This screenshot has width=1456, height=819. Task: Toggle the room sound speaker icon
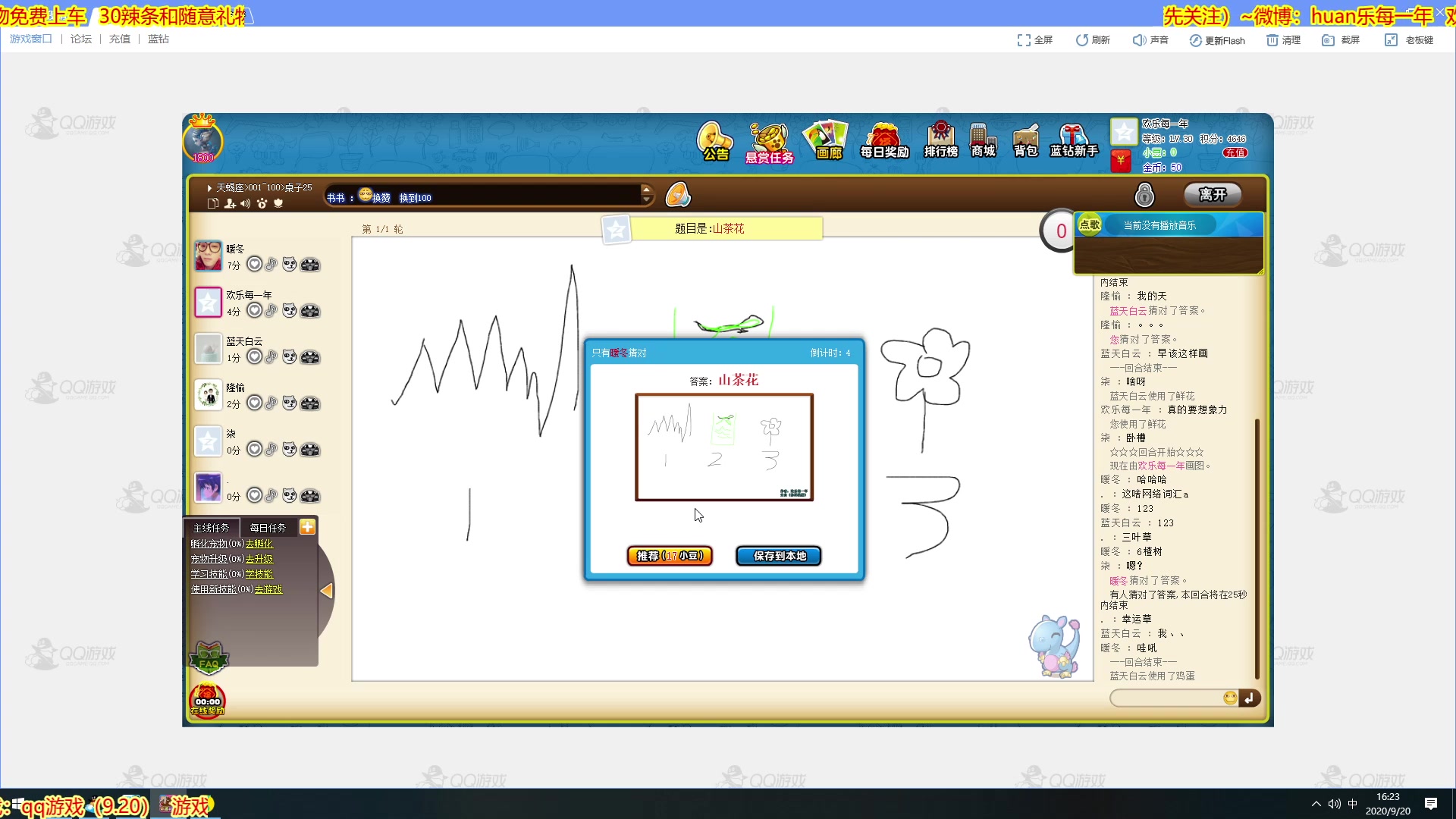(x=245, y=204)
